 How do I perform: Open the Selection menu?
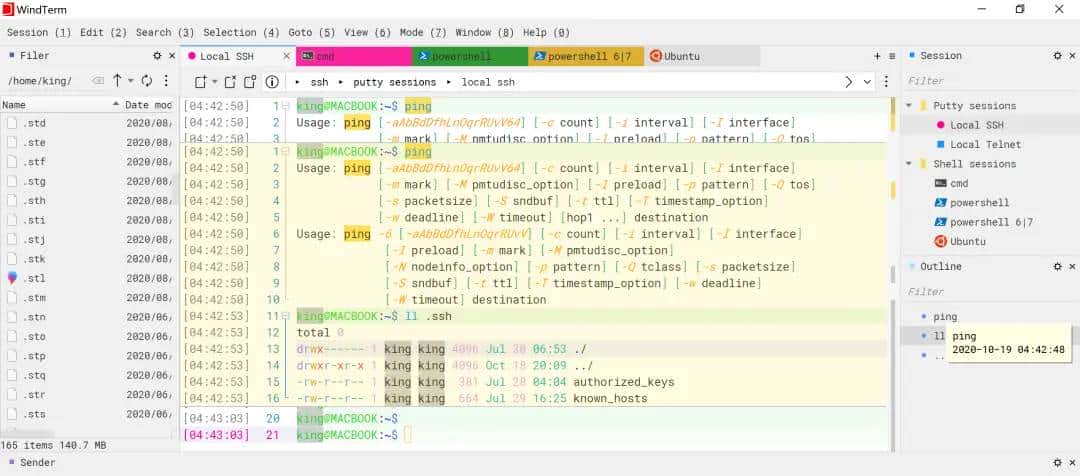241,32
